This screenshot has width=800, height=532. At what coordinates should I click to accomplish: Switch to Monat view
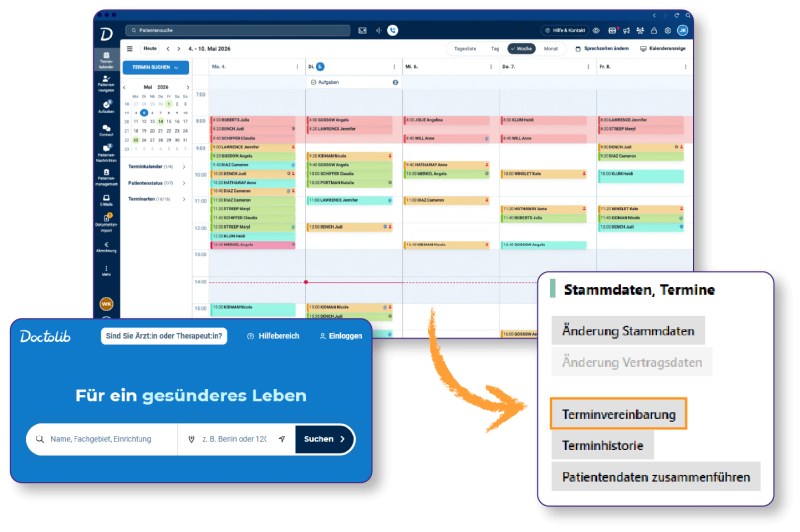coord(551,49)
